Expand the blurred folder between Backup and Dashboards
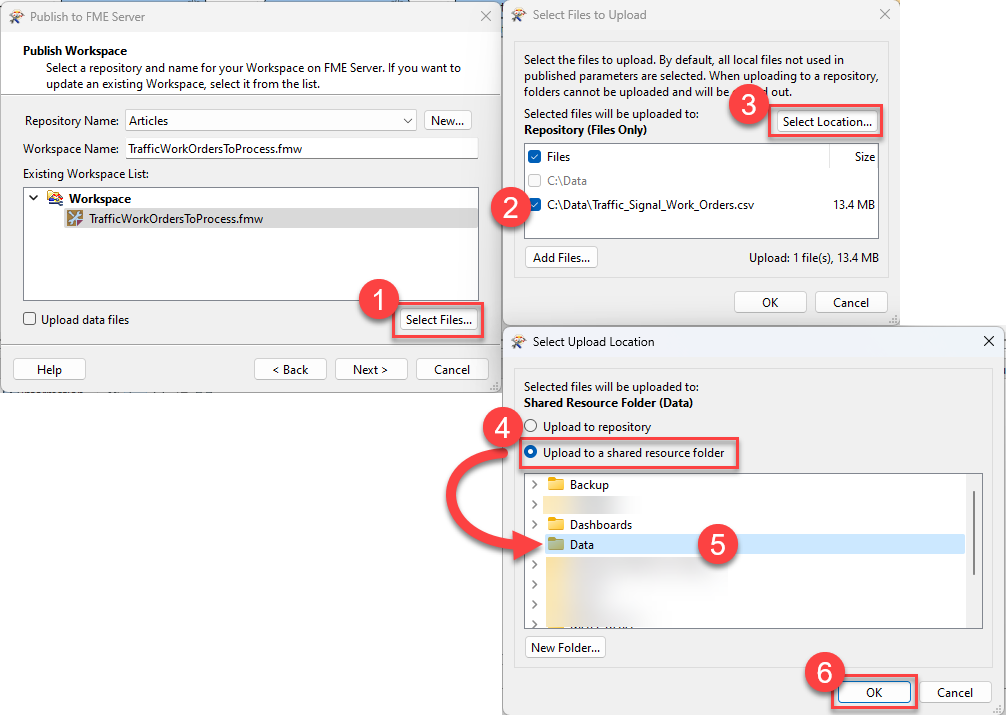The width and height of the screenshot is (1006, 715). [x=534, y=504]
